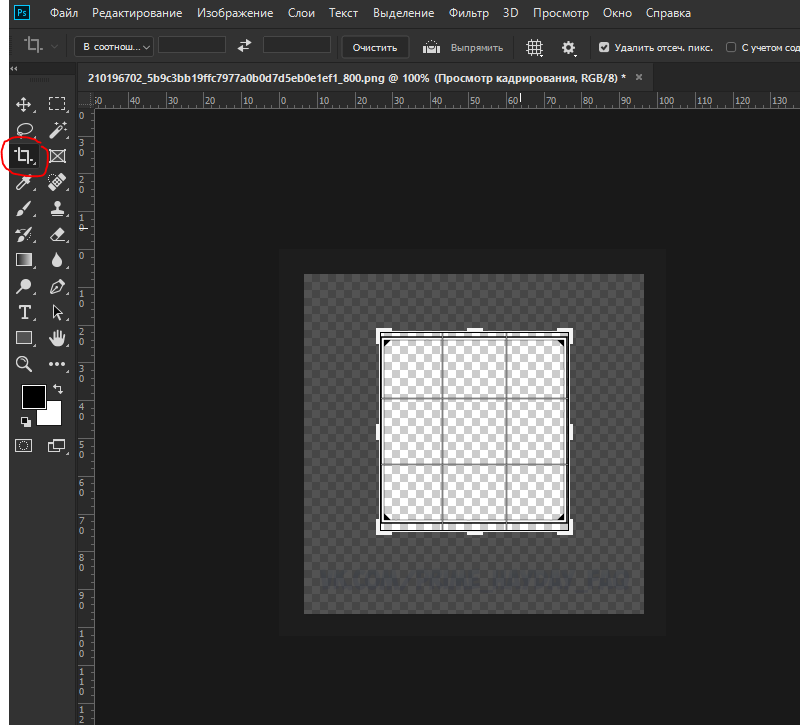Open the Слои menu
The width and height of the screenshot is (800, 725).
click(x=301, y=13)
